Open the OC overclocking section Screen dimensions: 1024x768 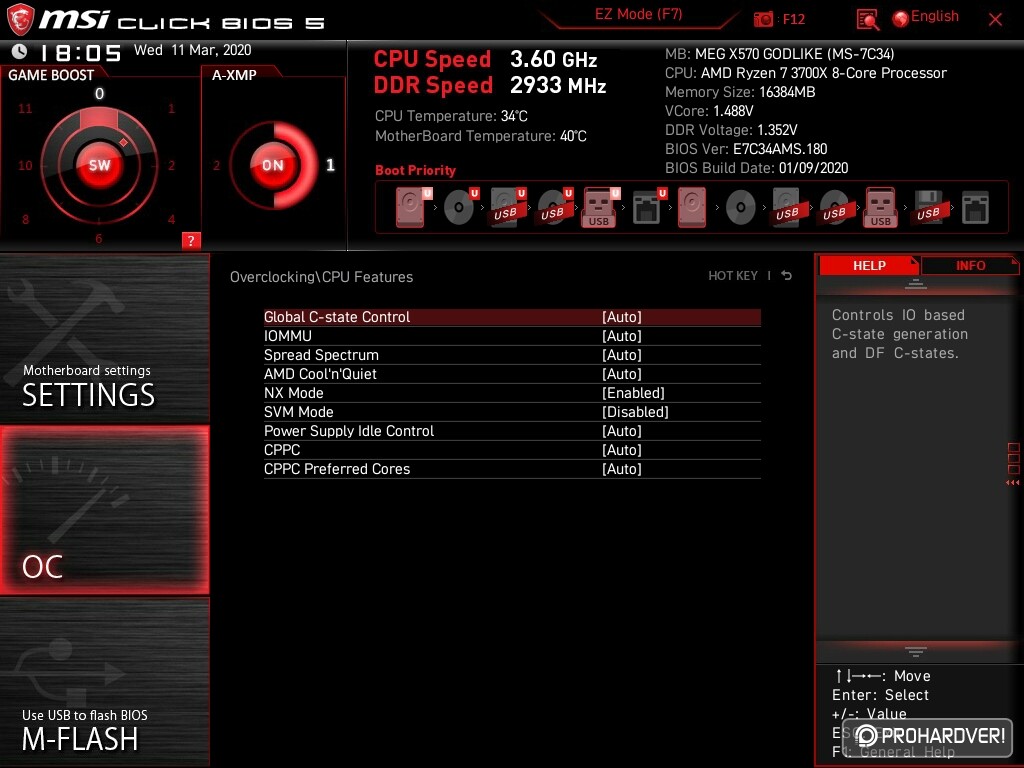click(104, 510)
